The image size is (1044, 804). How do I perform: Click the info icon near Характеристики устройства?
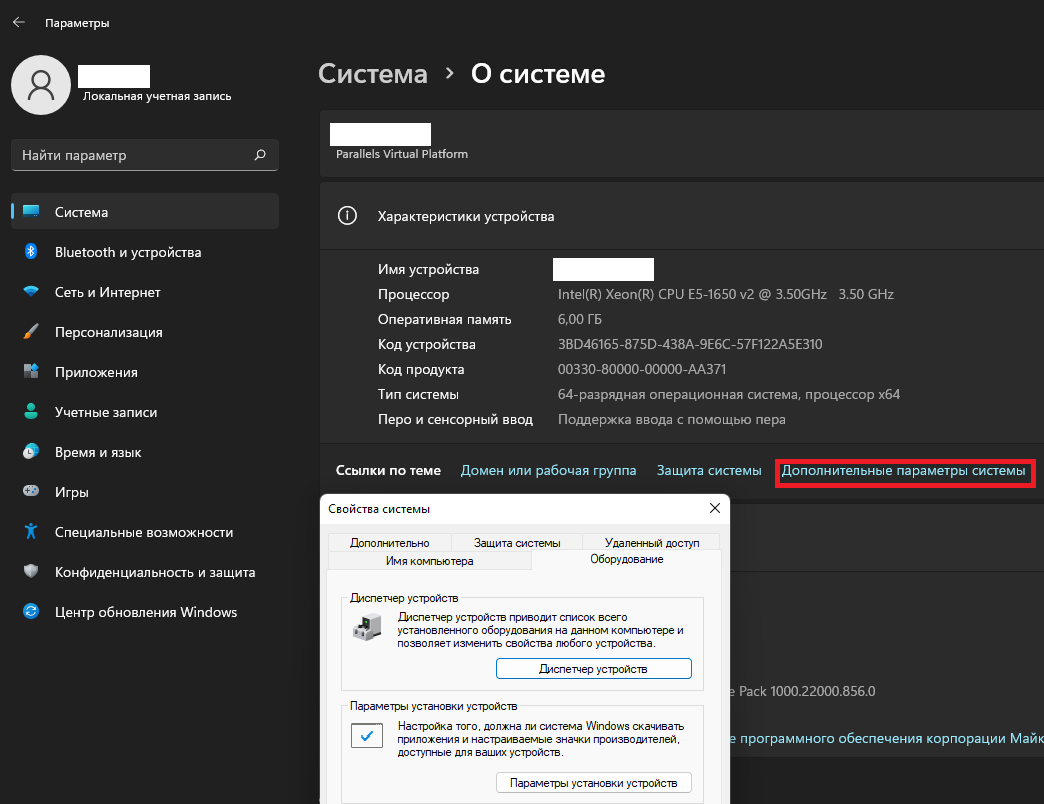tap(346, 216)
